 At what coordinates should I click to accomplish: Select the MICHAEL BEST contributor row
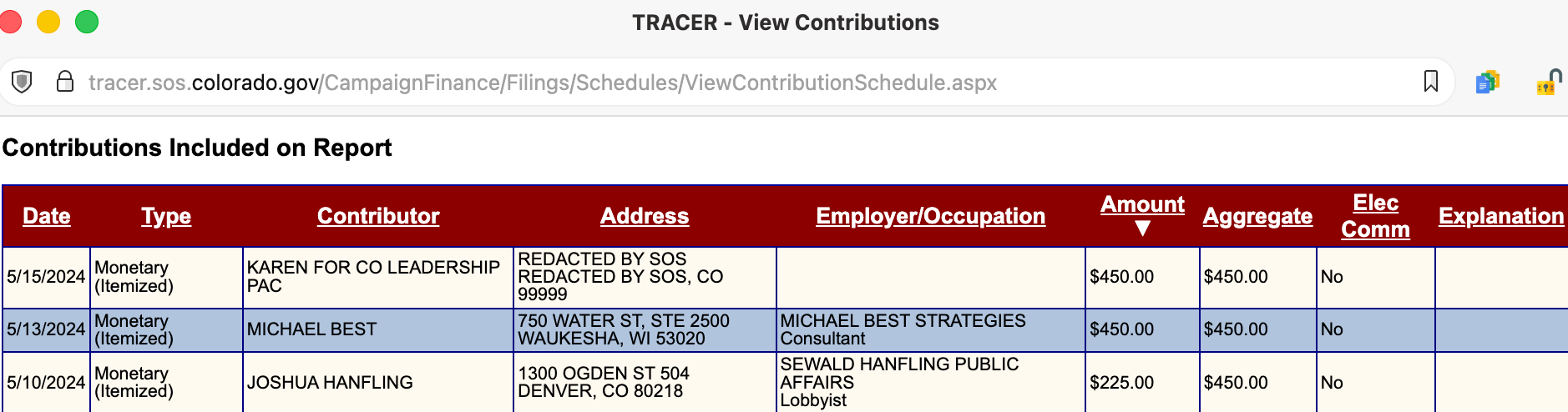click(311, 329)
